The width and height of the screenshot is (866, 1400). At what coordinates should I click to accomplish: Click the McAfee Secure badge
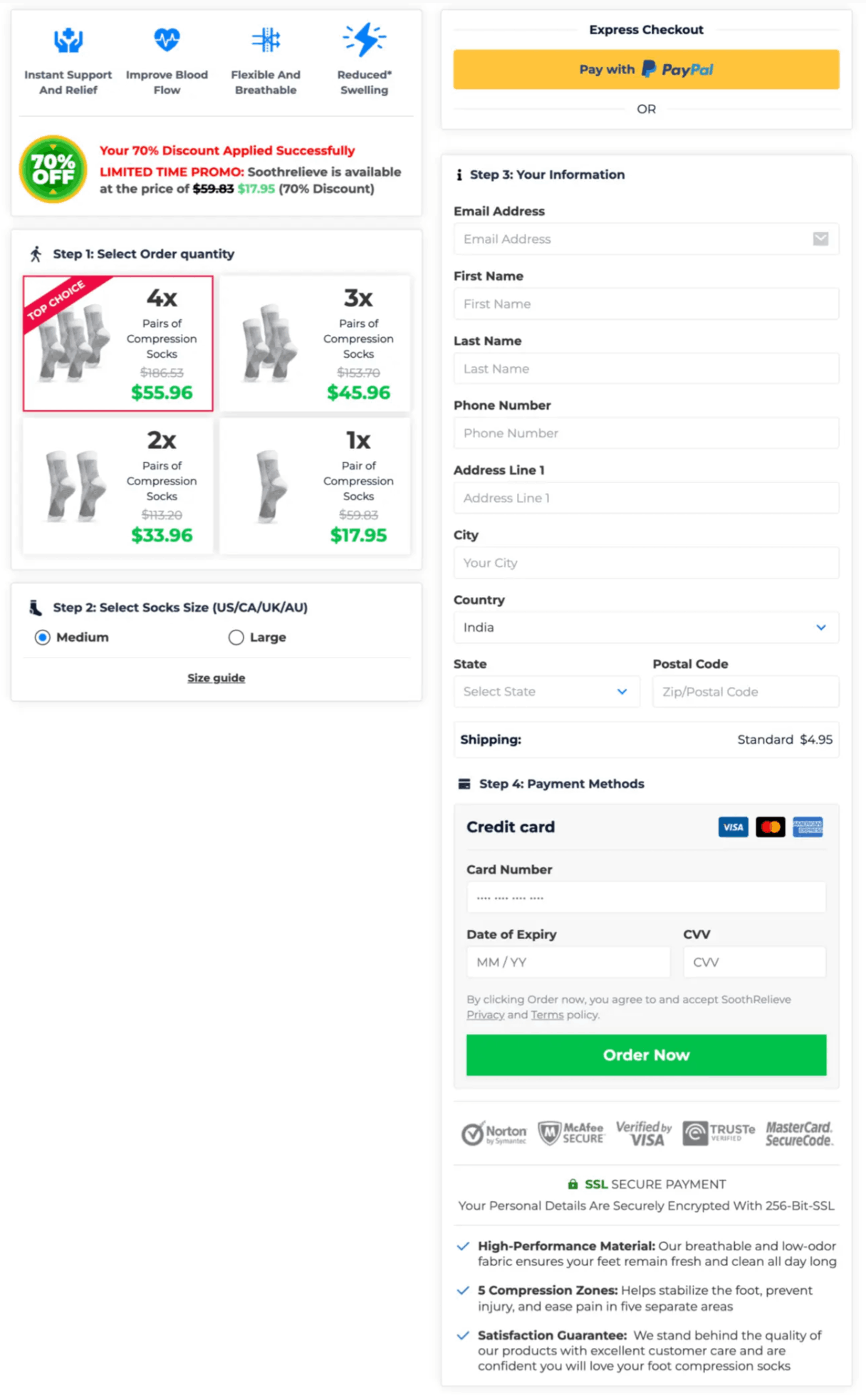coord(571,1133)
